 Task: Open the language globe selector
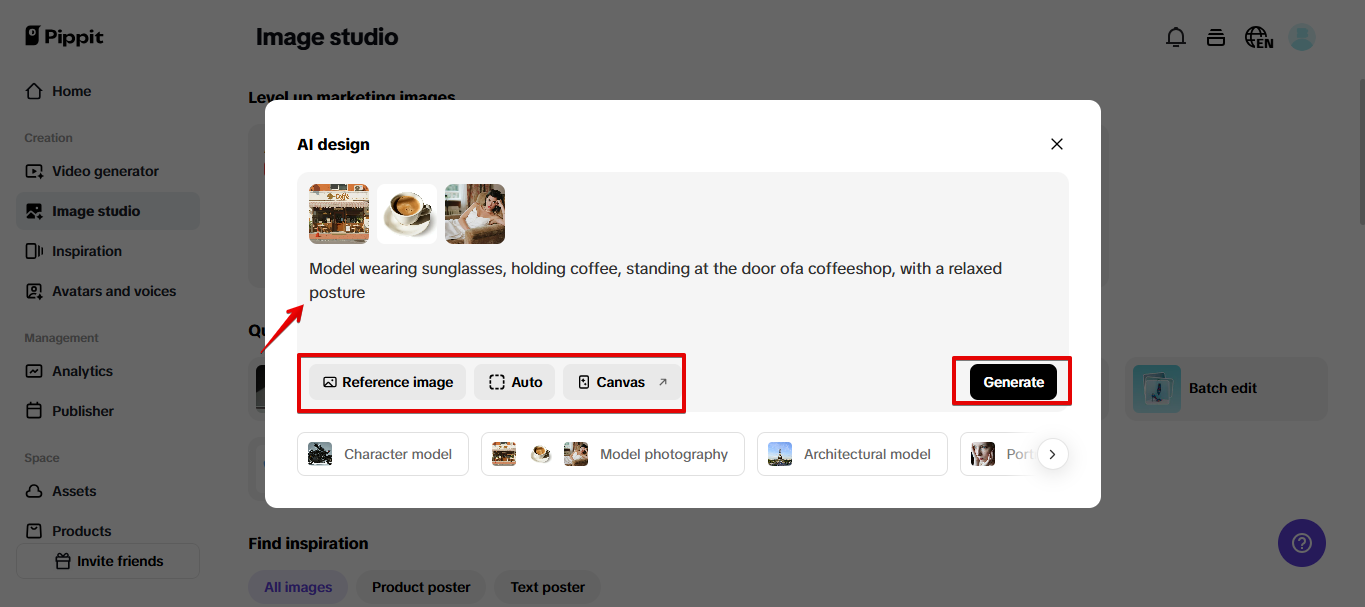tap(1258, 38)
